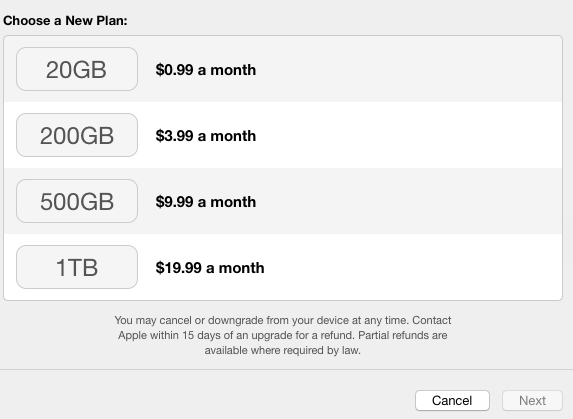Click the 'available where required by law' text
The height and width of the screenshot is (419, 573).
pos(282,350)
